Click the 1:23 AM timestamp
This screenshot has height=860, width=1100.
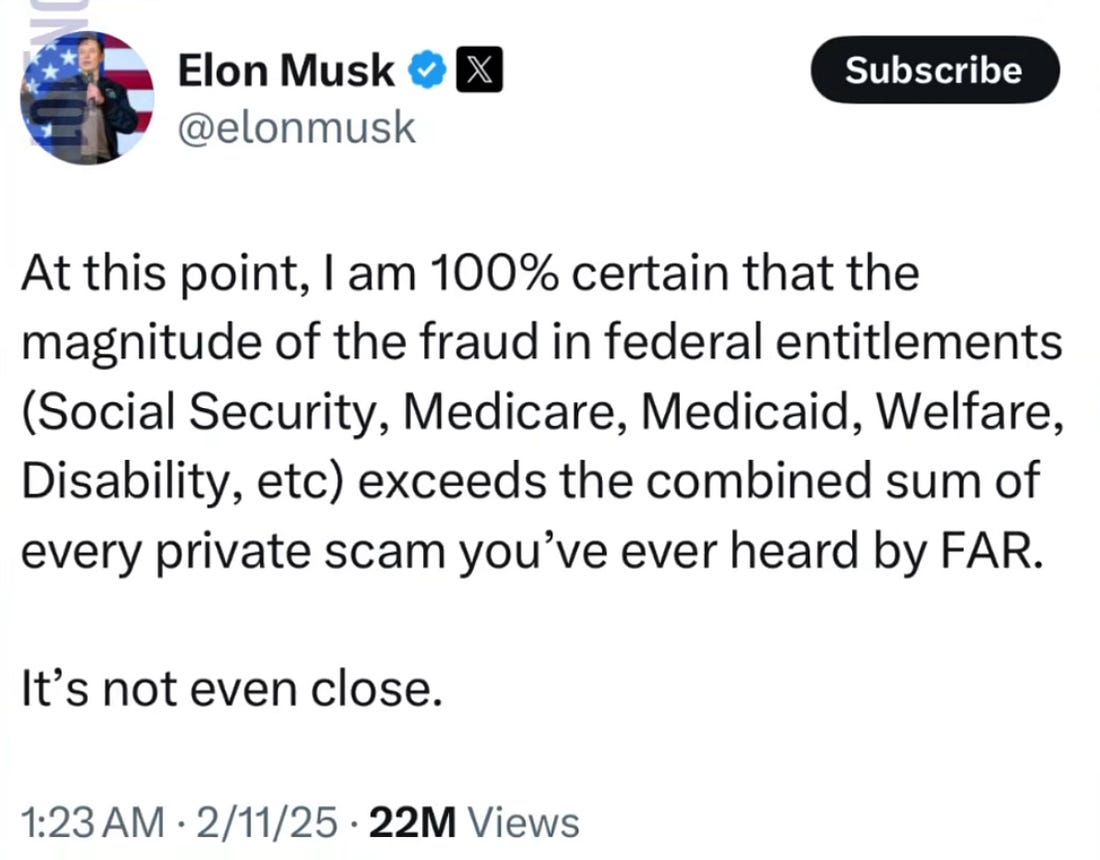tap(92, 822)
